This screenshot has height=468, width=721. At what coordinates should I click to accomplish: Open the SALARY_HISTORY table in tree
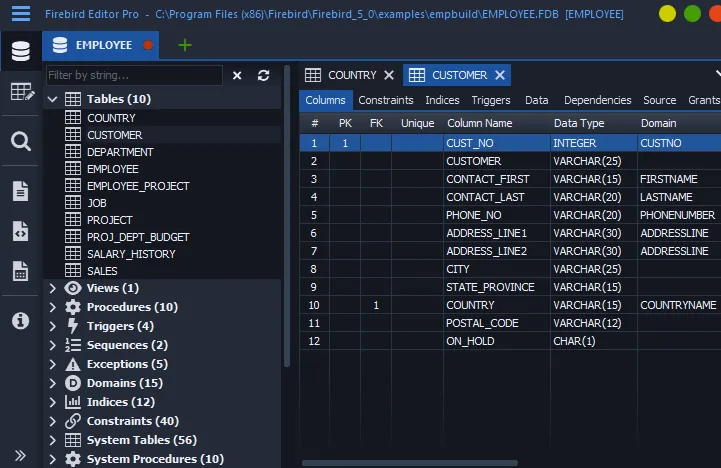click(x=131, y=254)
